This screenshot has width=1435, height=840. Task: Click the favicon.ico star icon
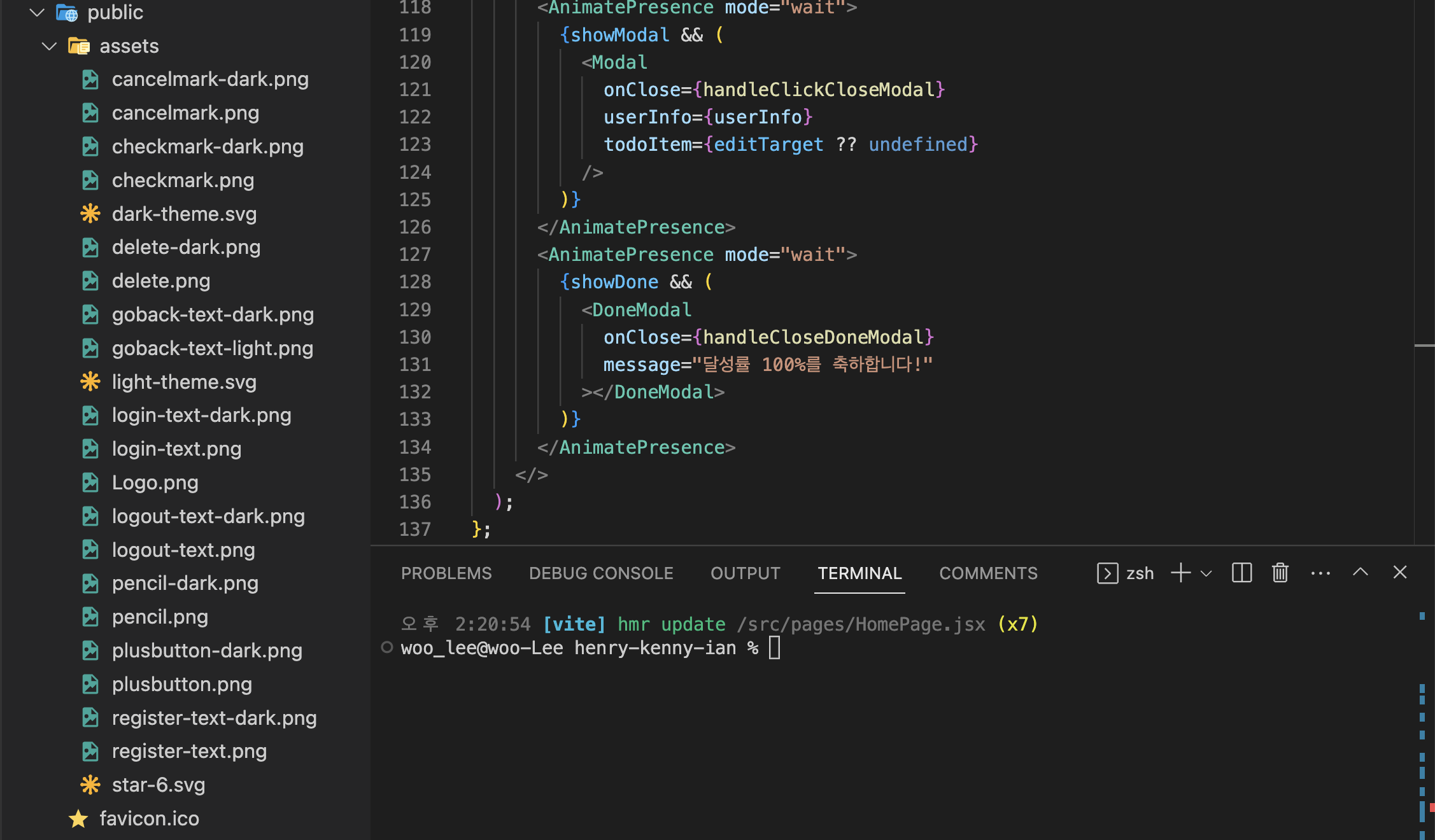(x=78, y=818)
